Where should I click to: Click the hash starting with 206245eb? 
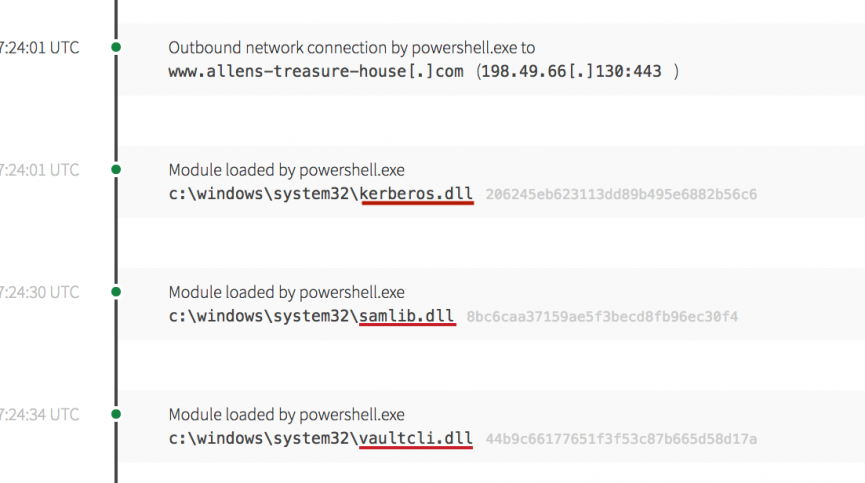(x=621, y=194)
